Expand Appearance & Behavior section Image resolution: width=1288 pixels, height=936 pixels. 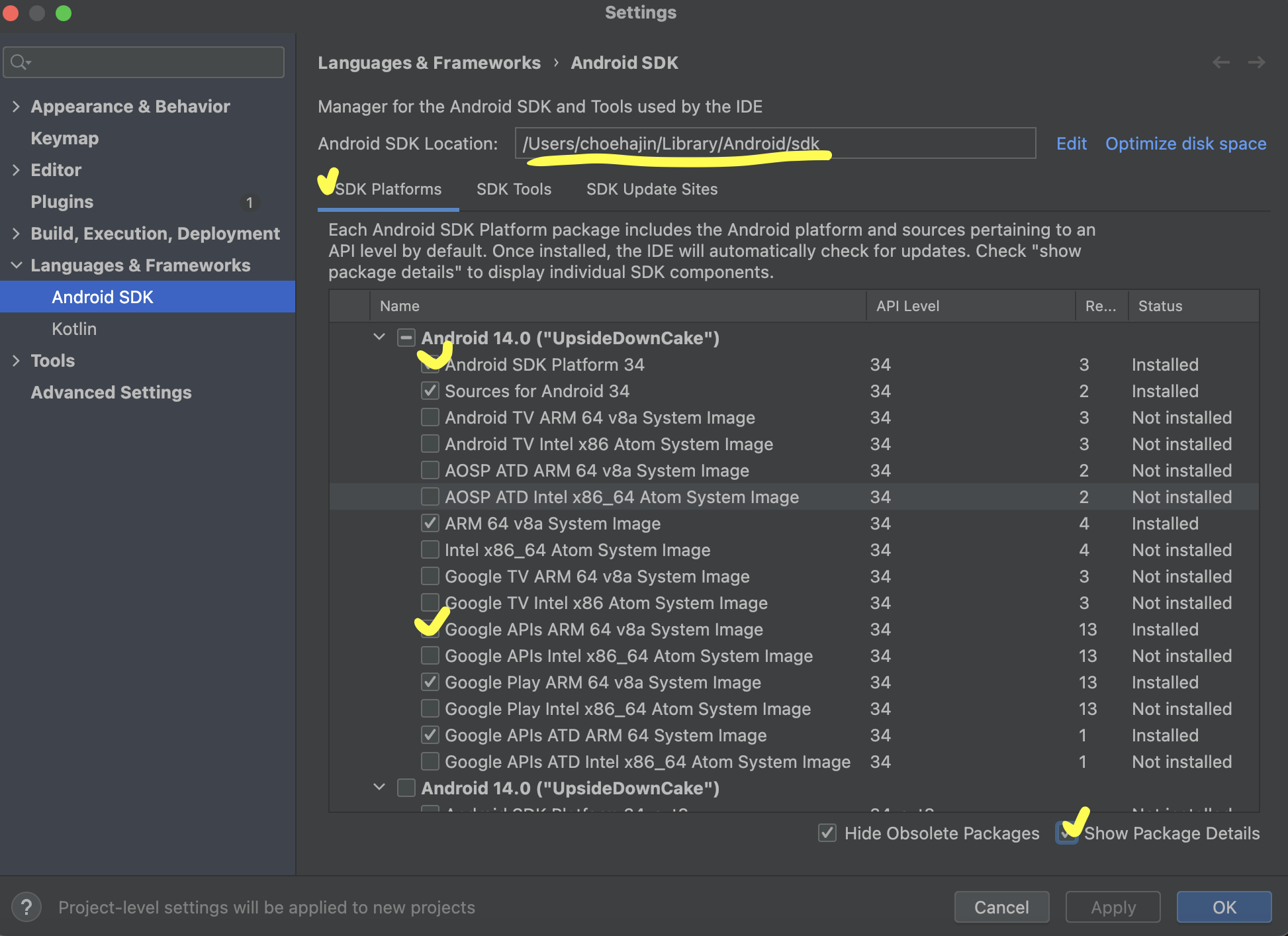16,107
